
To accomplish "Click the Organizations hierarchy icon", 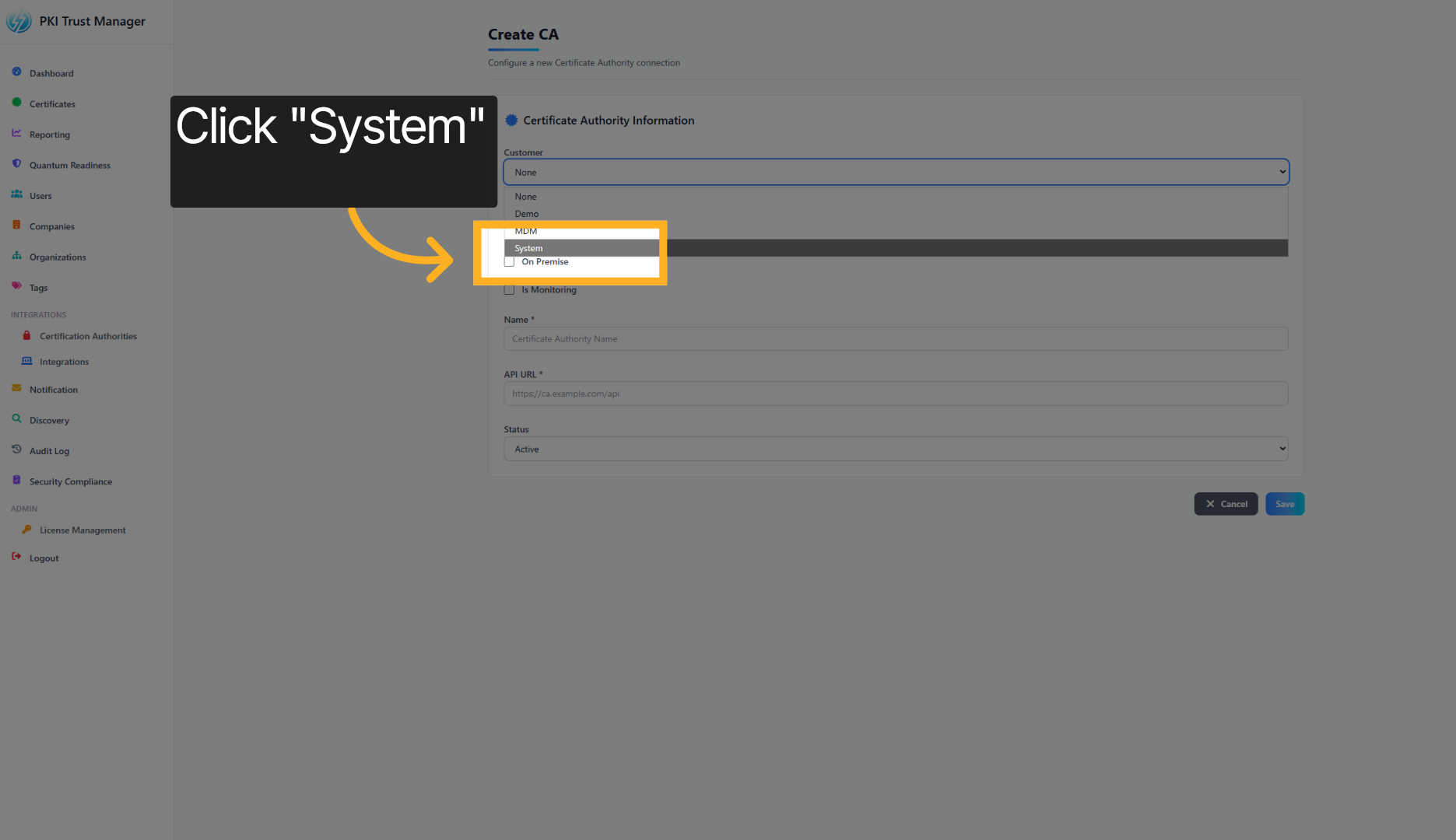I will [16, 255].
